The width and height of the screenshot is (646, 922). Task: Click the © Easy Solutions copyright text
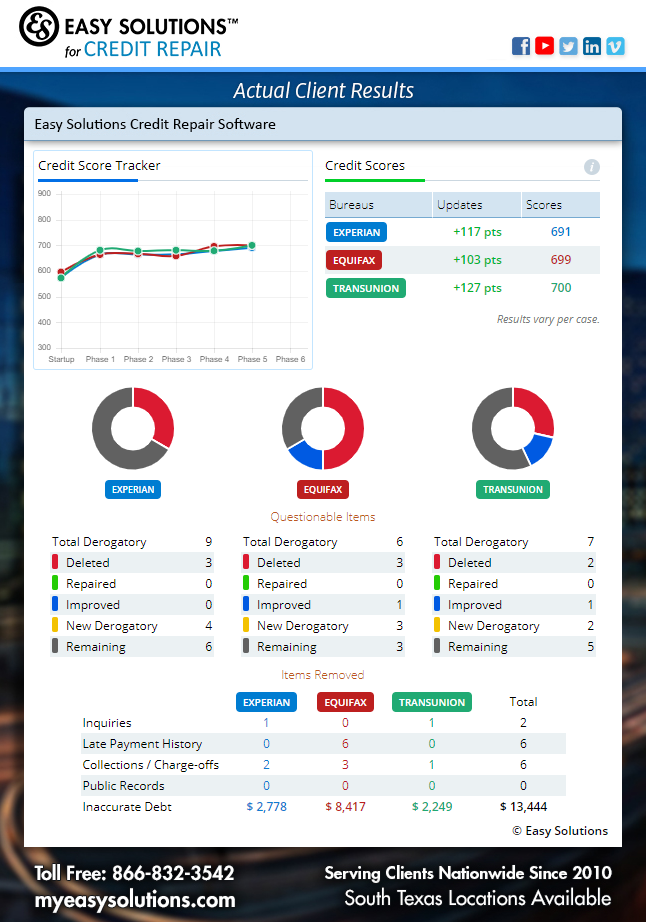click(x=560, y=830)
